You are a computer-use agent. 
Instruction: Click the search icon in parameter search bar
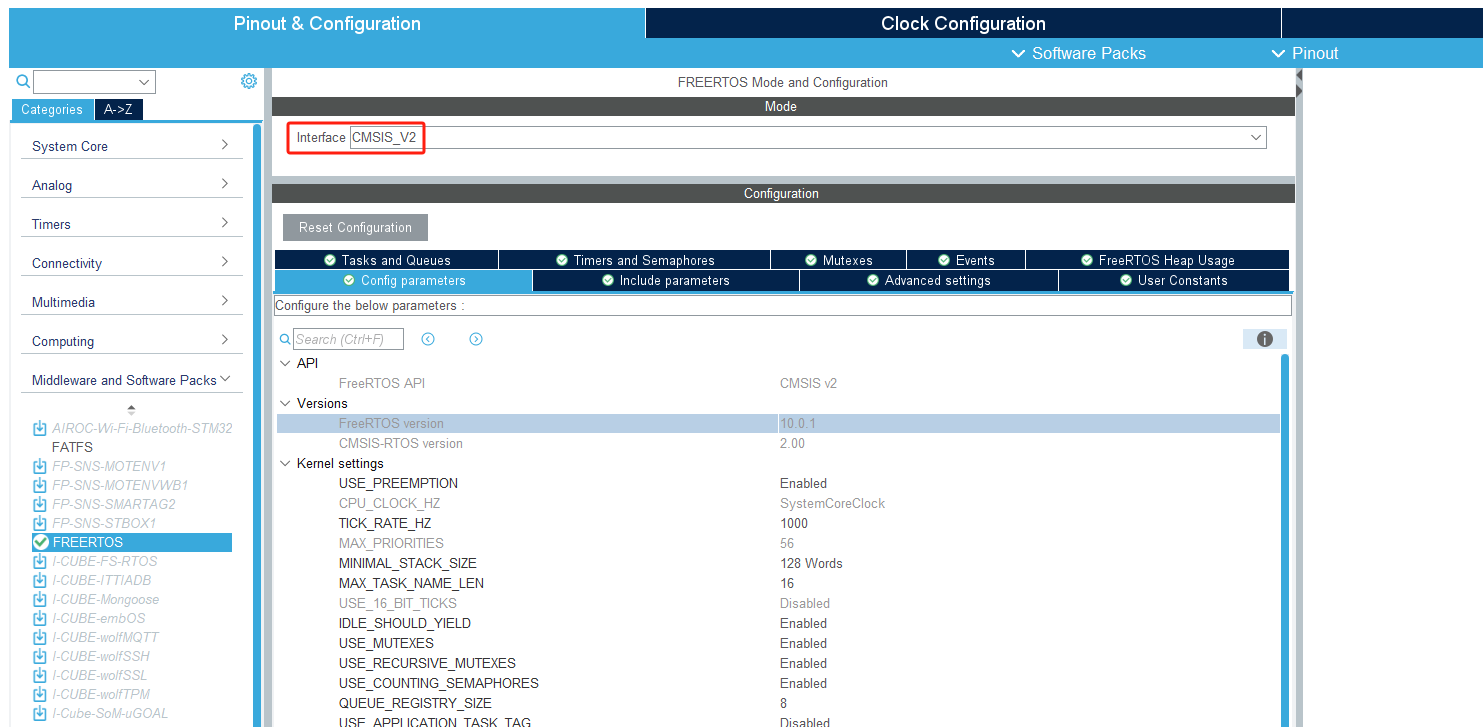pyautogui.click(x=285, y=340)
